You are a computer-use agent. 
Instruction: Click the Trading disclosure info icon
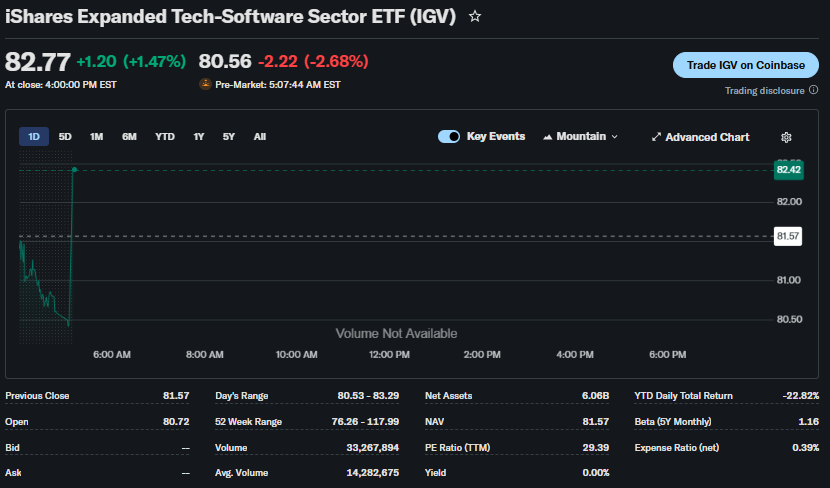813,90
